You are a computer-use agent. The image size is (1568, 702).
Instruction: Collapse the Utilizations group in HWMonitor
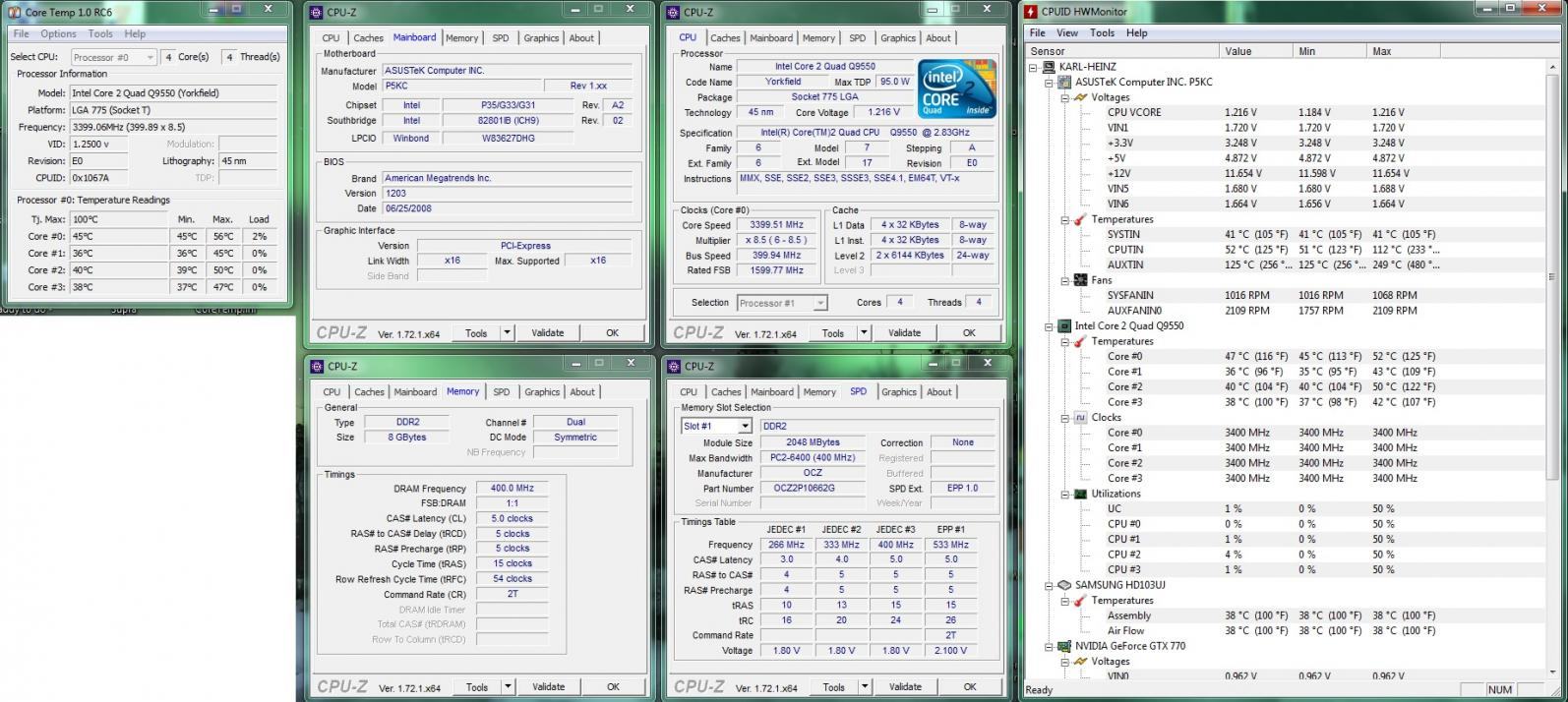tap(1065, 495)
